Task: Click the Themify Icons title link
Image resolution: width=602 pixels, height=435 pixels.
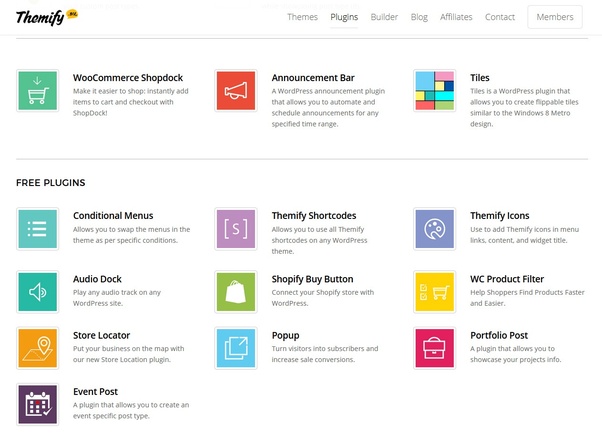Action: tap(500, 216)
